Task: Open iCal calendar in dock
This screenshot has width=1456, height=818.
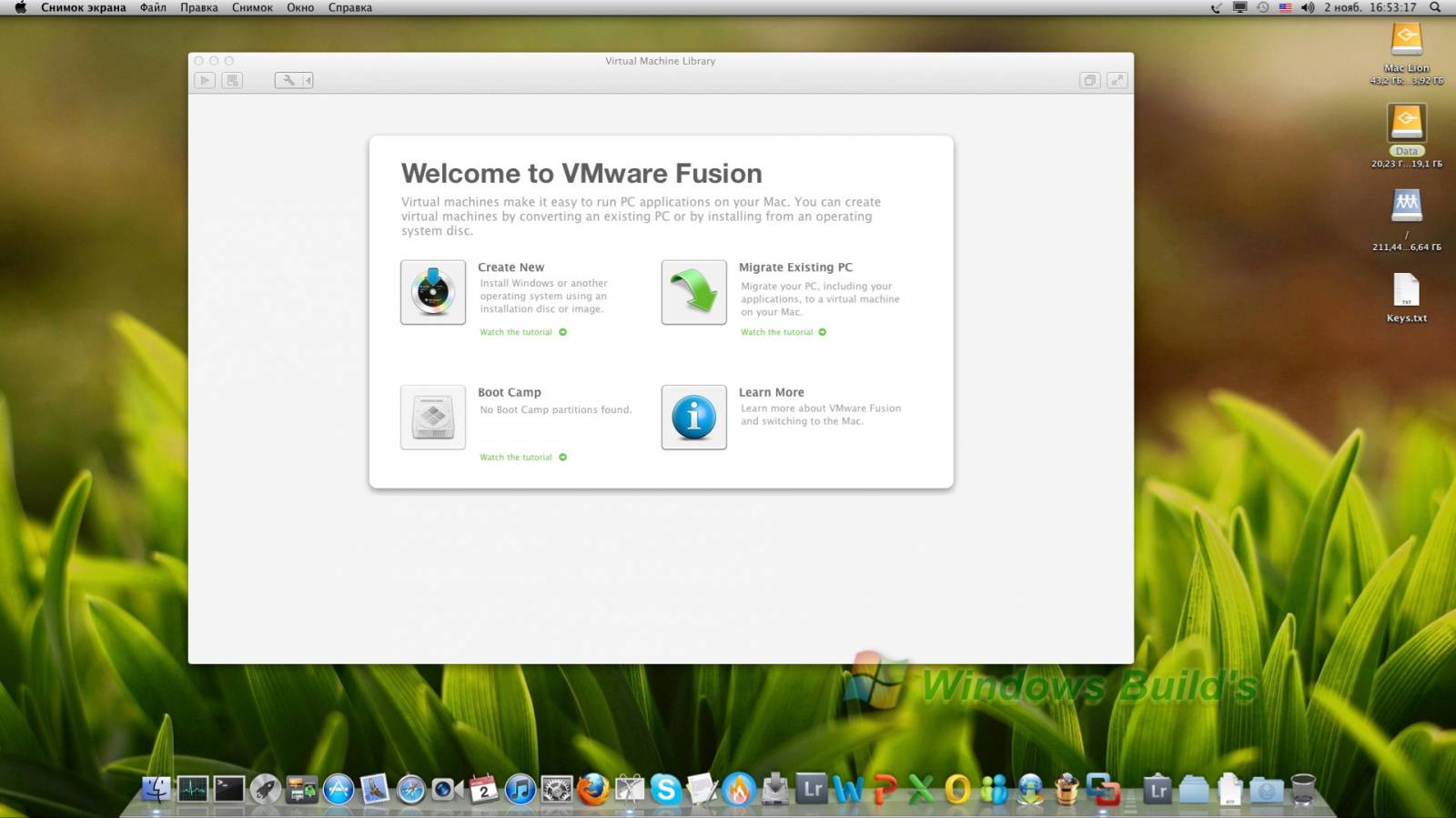Action: click(x=484, y=789)
